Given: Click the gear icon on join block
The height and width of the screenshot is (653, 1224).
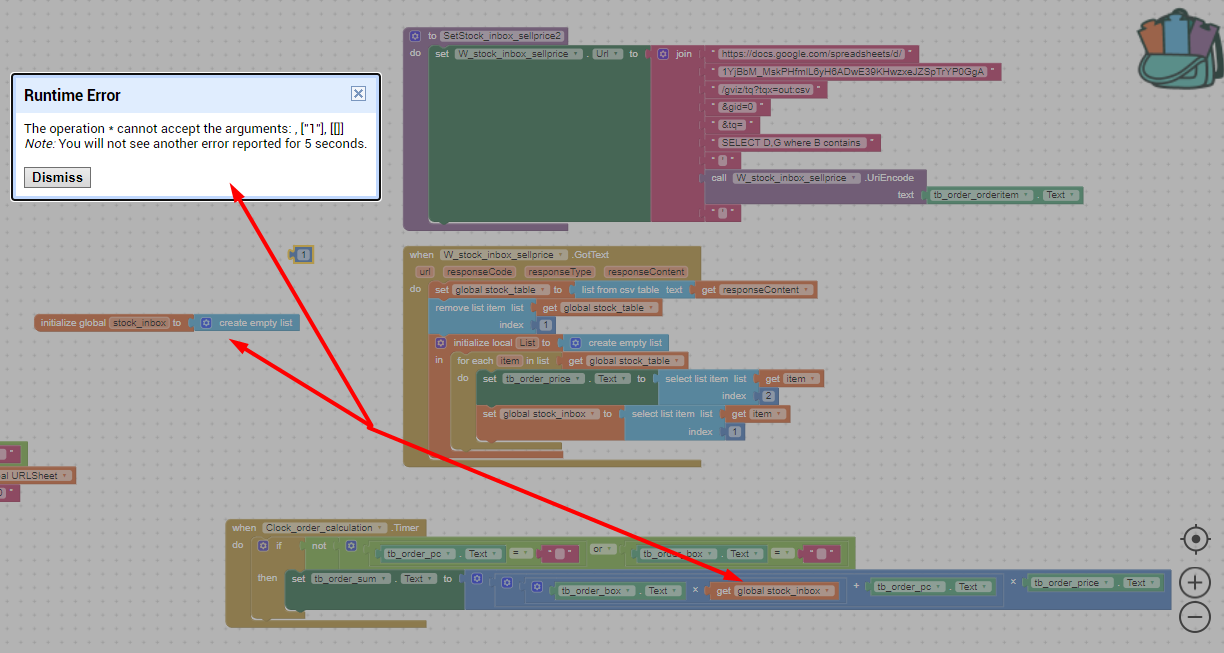Looking at the screenshot, I should [x=663, y=54].
